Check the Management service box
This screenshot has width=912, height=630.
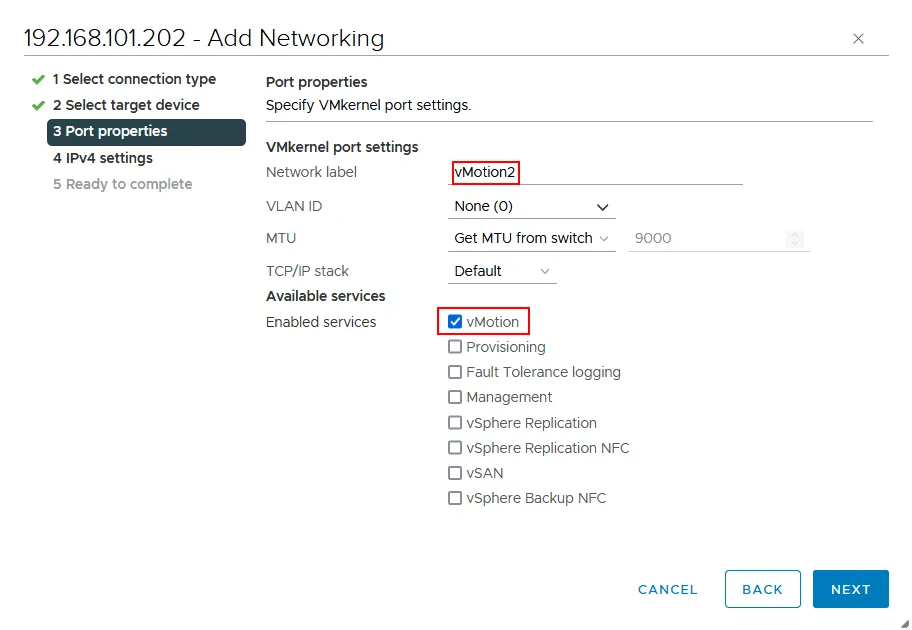coord(456,397)
